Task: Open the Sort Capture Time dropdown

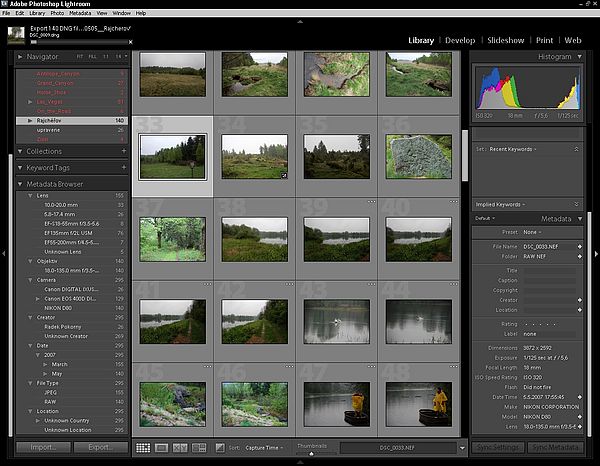Action: pos(264,448)
